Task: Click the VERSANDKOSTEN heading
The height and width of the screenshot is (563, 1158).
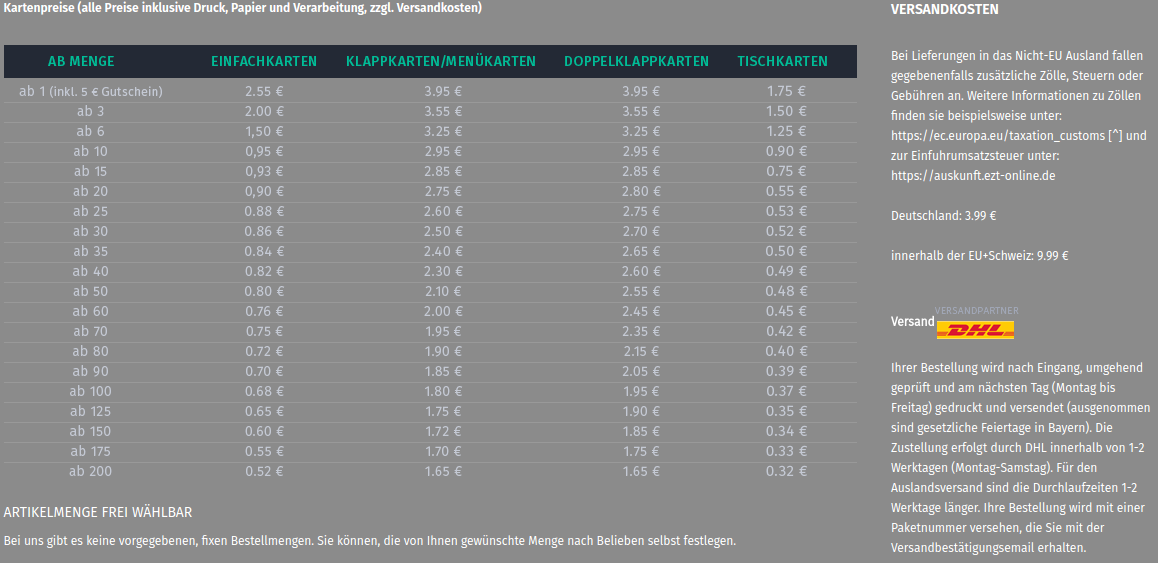Action: 944,9
